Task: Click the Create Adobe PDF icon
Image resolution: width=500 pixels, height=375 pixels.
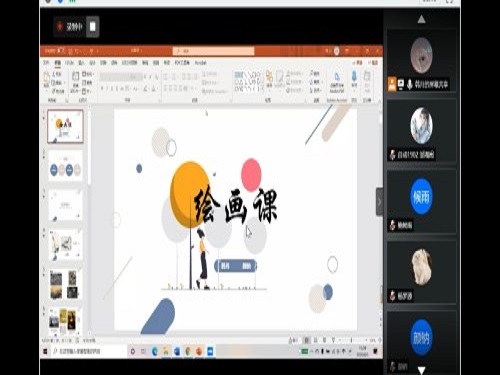Action: pos(337,82)
